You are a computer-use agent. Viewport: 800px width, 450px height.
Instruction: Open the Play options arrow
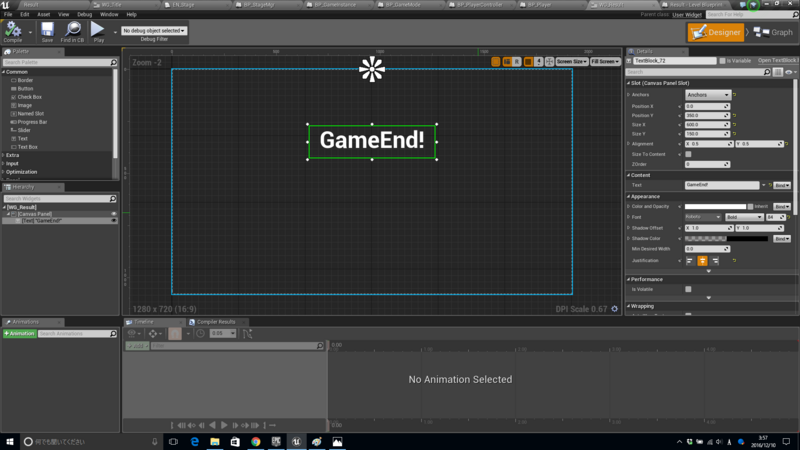coord(115,32)
